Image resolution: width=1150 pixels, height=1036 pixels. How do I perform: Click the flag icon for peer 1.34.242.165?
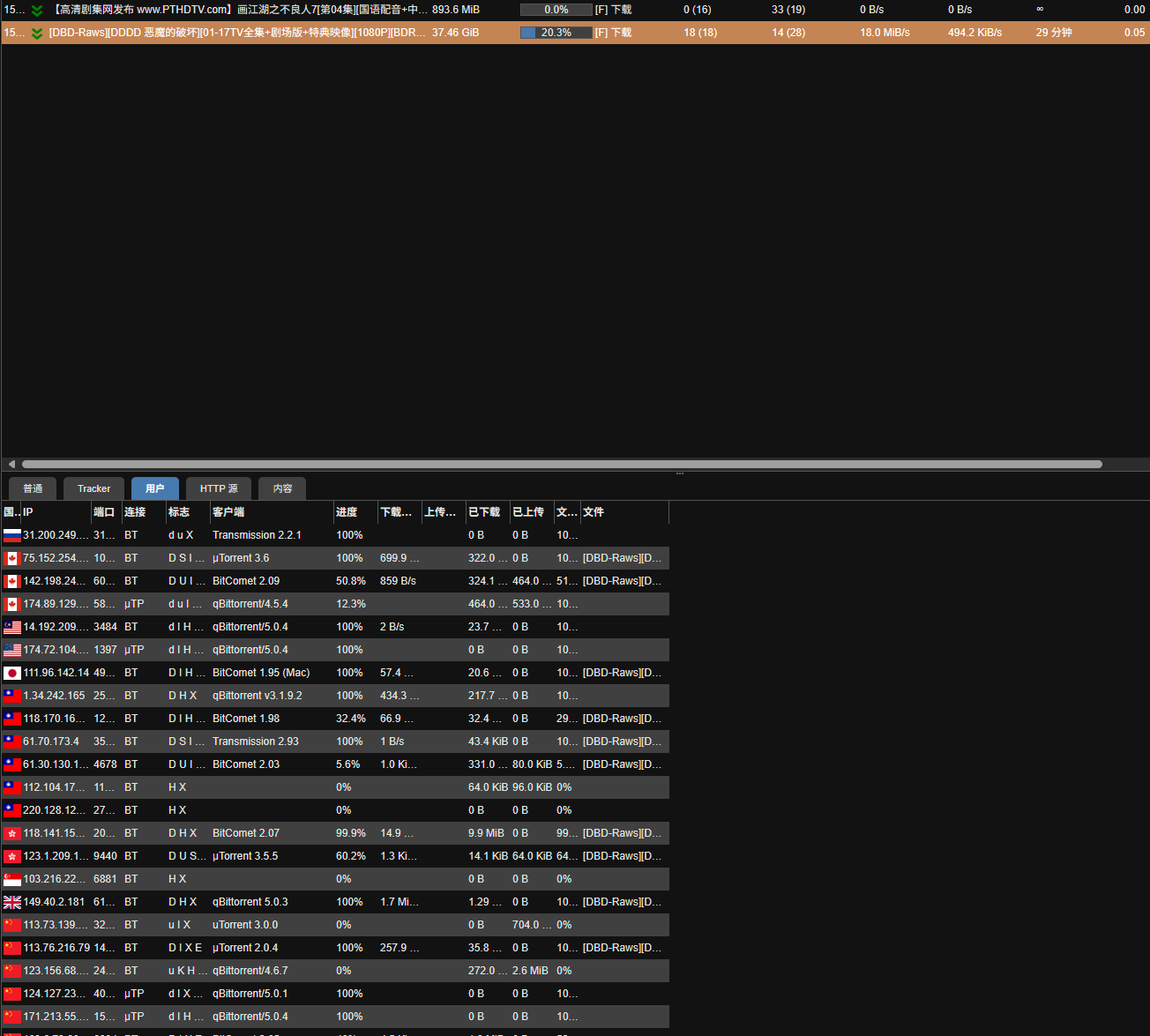(12, 696)
